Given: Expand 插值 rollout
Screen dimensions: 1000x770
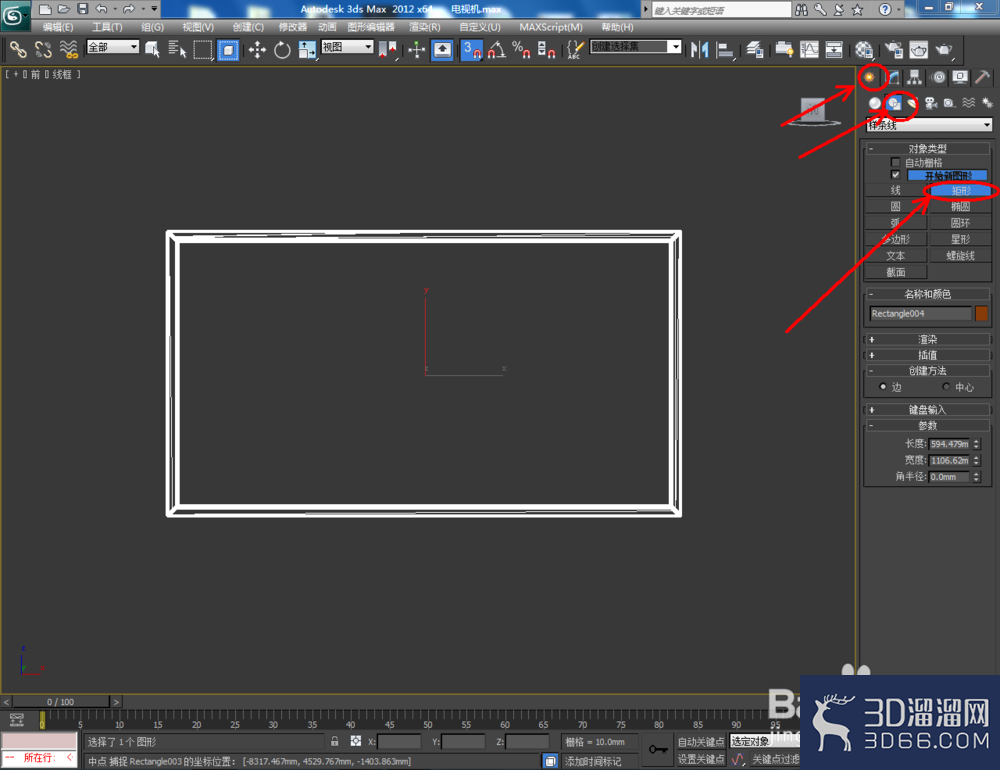Looking at the screenshot, I should coord(928,355).
